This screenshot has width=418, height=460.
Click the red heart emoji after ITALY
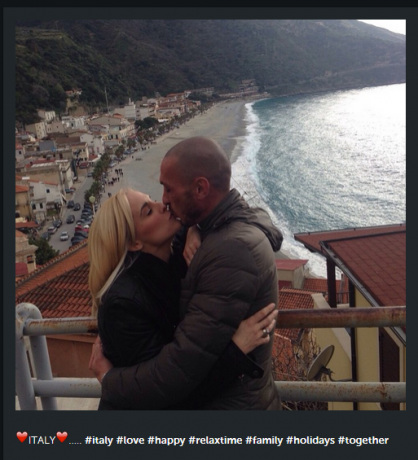(62, 437)
